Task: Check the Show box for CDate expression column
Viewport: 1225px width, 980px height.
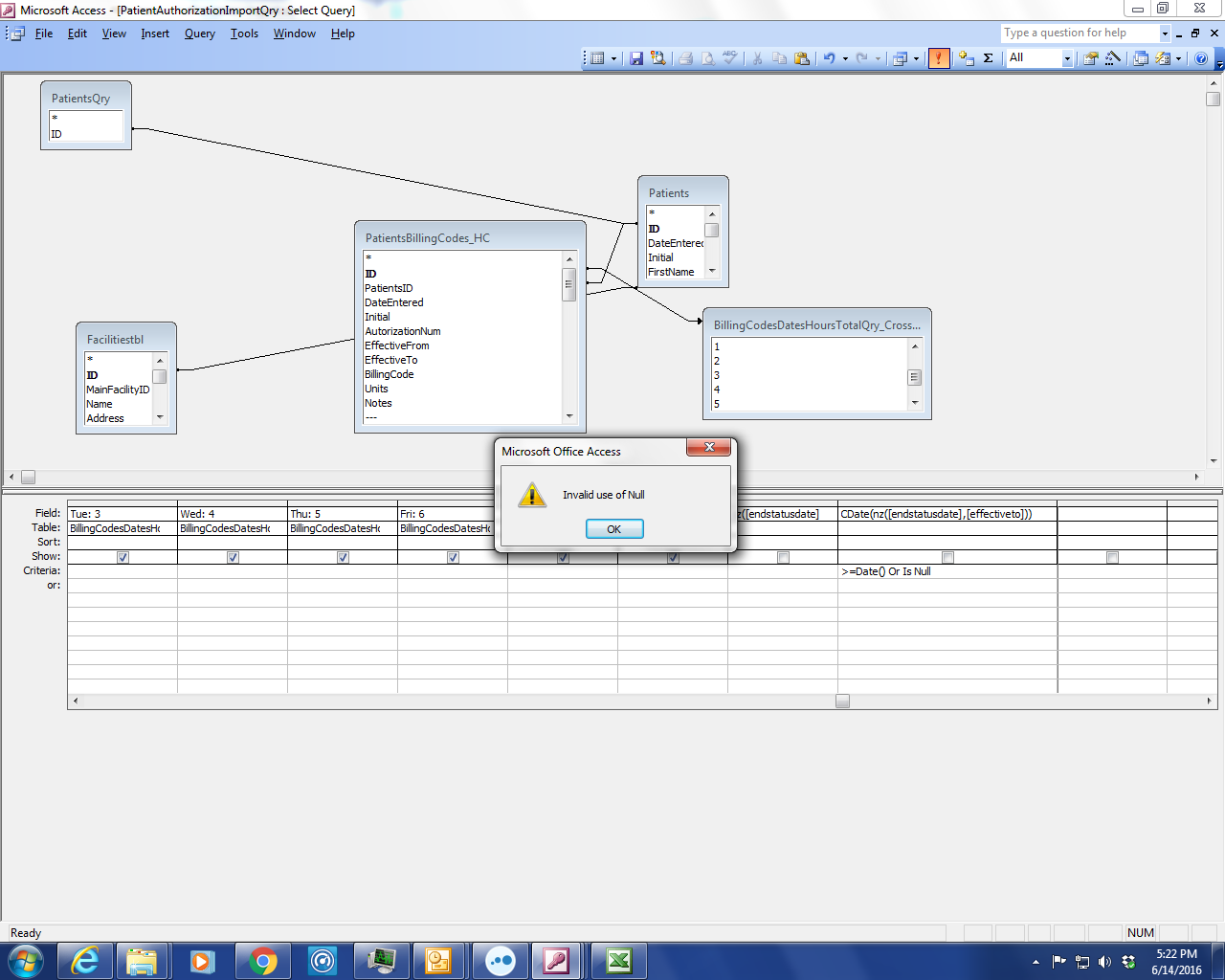Action: click(x=947, y=557)
